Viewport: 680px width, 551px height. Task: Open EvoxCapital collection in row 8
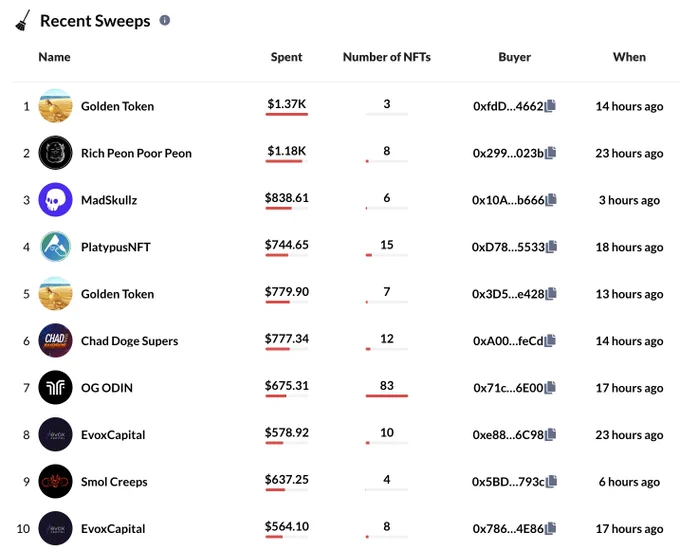tap(113, 435)
